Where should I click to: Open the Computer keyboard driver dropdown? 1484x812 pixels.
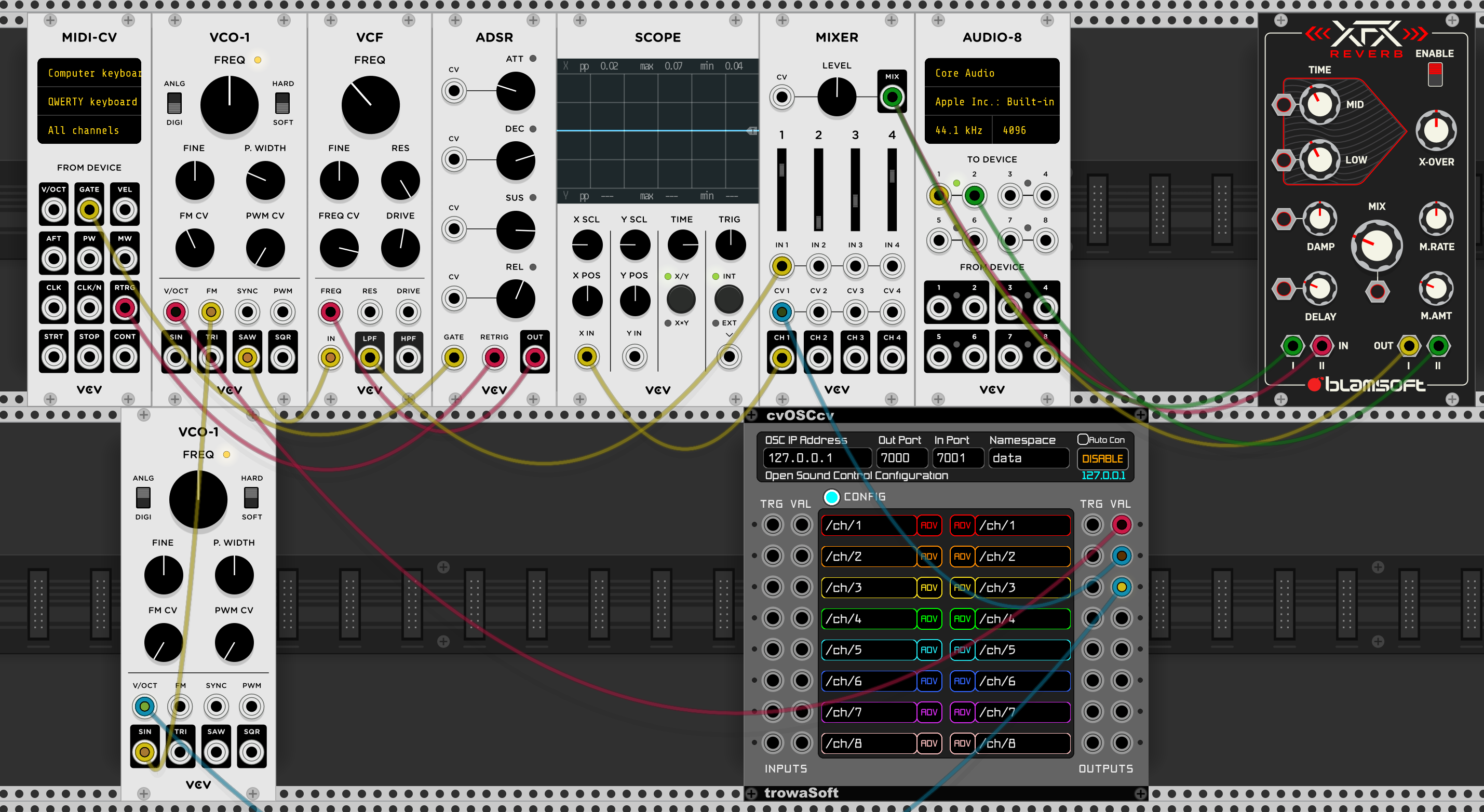pos(89,73)
